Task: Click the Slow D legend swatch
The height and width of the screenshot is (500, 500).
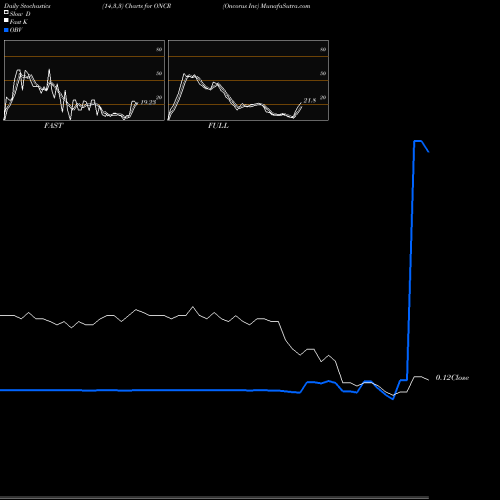Action: point(6,13)
